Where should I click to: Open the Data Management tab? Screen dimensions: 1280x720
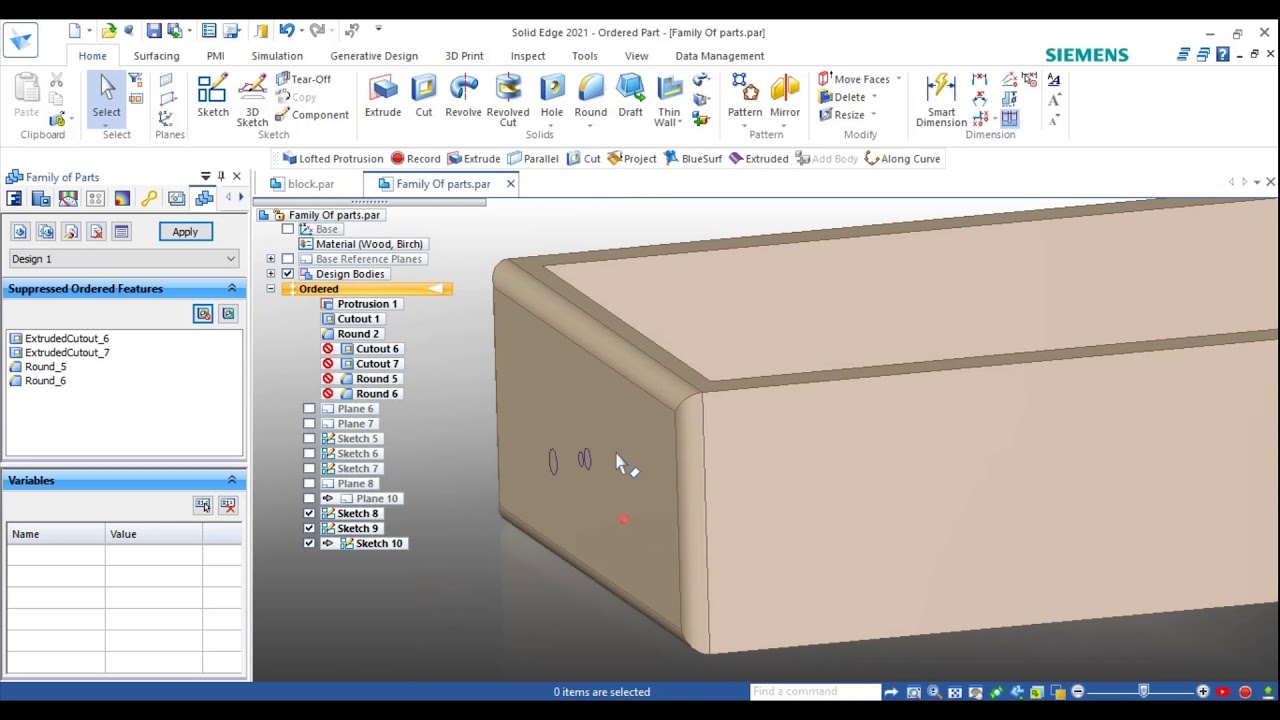tap(719, 56)
